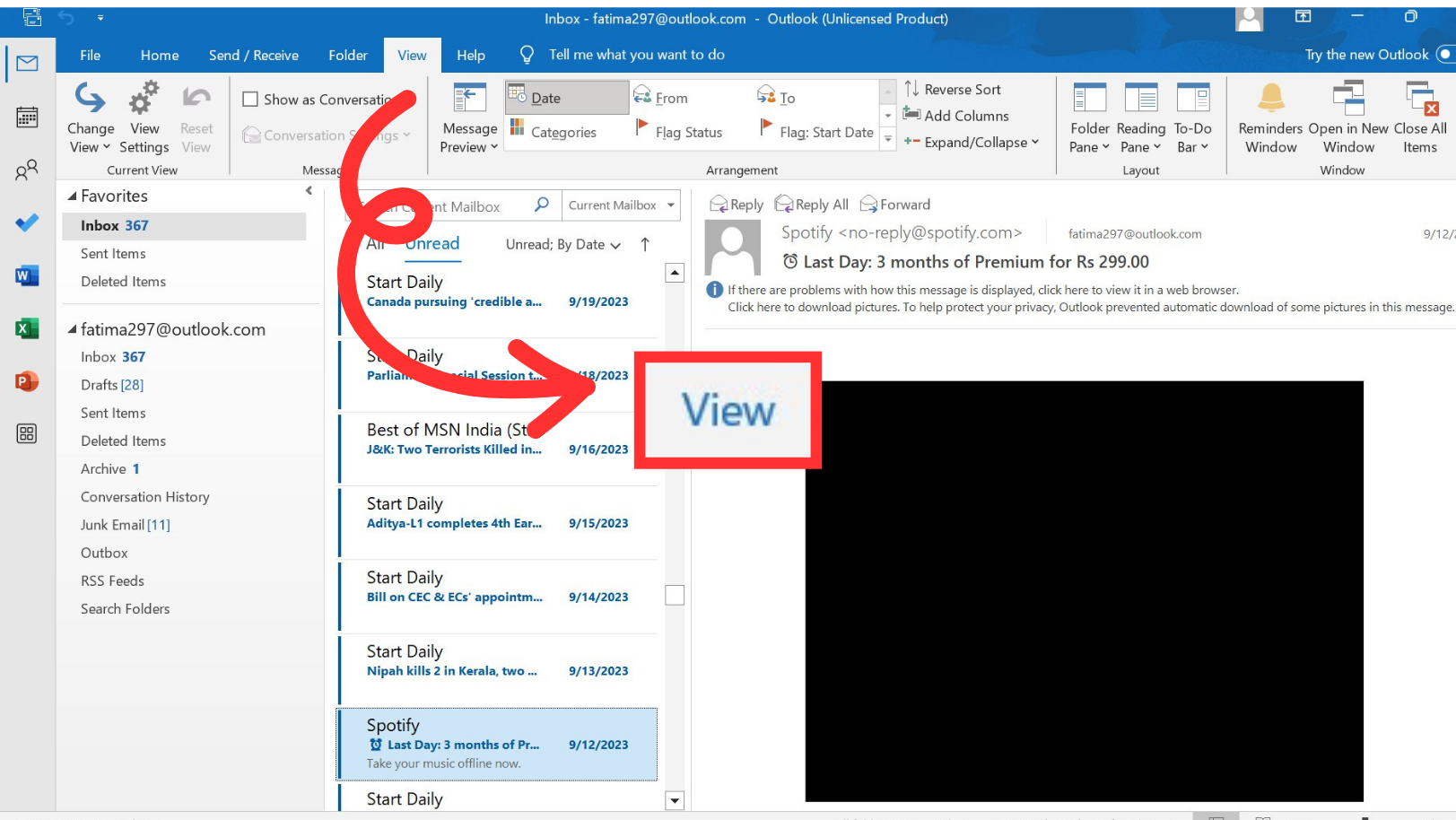Toggle the Try the new Outlook switch
Image resolution: width=1456 pixels, height=820 pixels.
pos(1444,55)
